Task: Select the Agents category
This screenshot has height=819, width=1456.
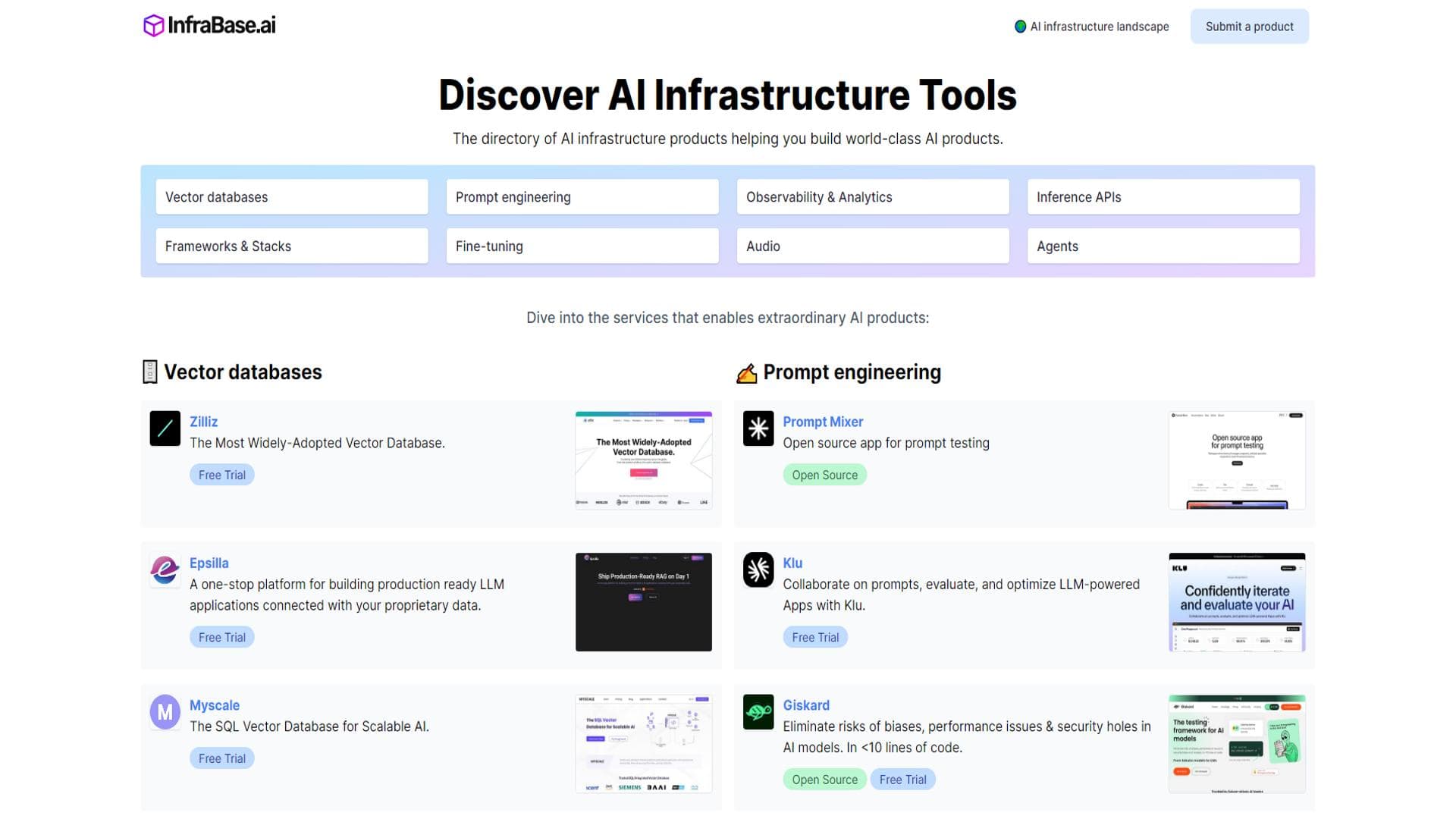Action: [1163, 246]
